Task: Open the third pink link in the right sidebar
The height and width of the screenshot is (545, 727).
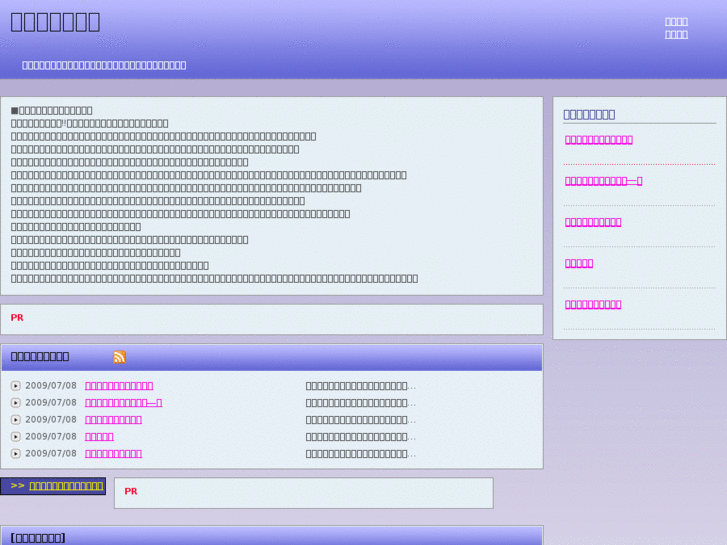Action: [593, 222]
